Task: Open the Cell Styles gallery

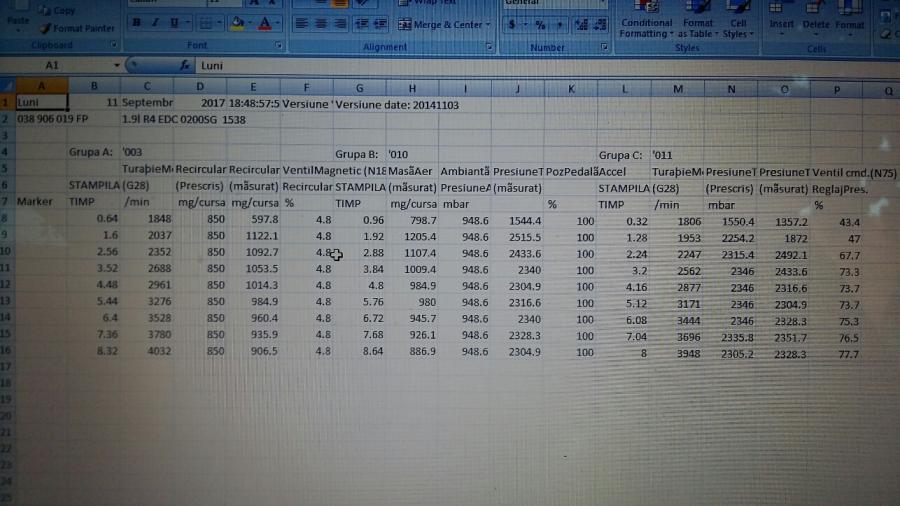Action: click(737, 28)
